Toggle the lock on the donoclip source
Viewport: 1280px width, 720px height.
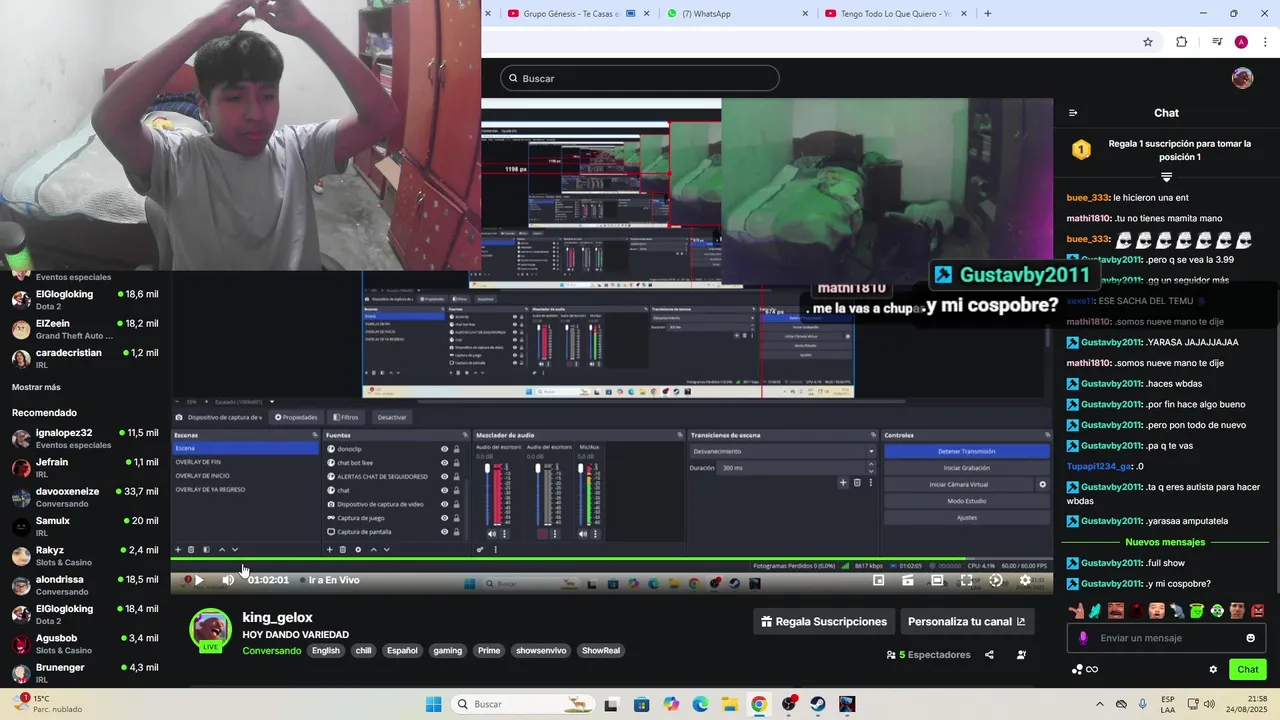click(457, 449)
